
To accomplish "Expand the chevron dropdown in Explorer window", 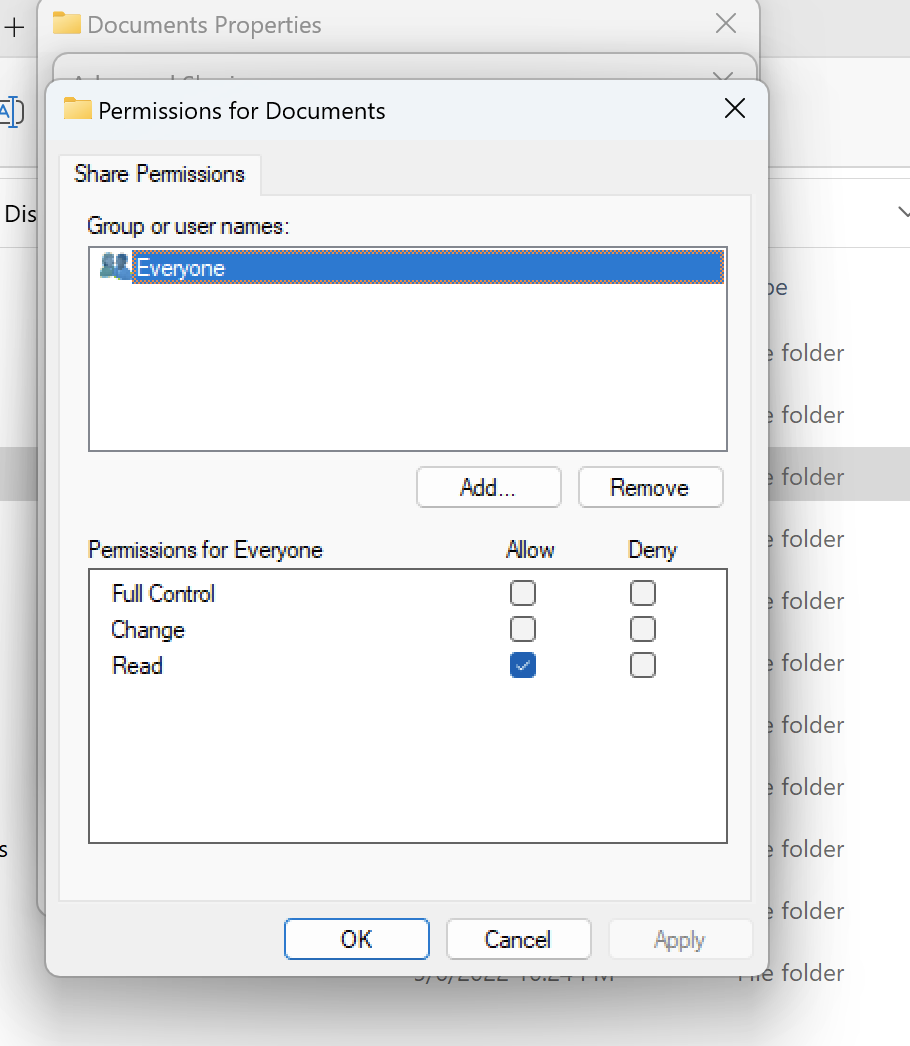I will pyautogui.click(x=903, y=212).
